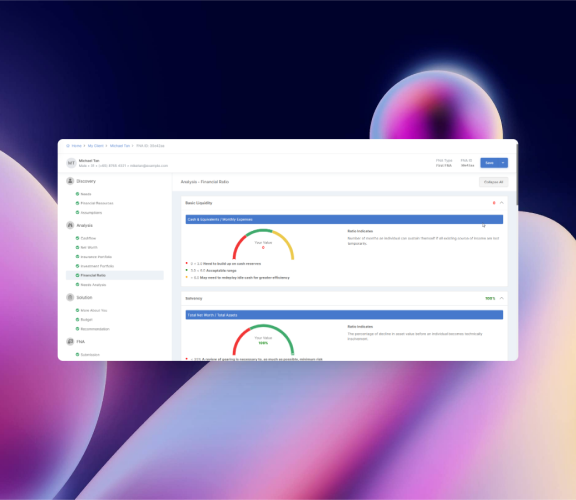Click the Basic Liquidity gauge chart
This screenshot has height=500, width=576.
(x=263, y=244)
